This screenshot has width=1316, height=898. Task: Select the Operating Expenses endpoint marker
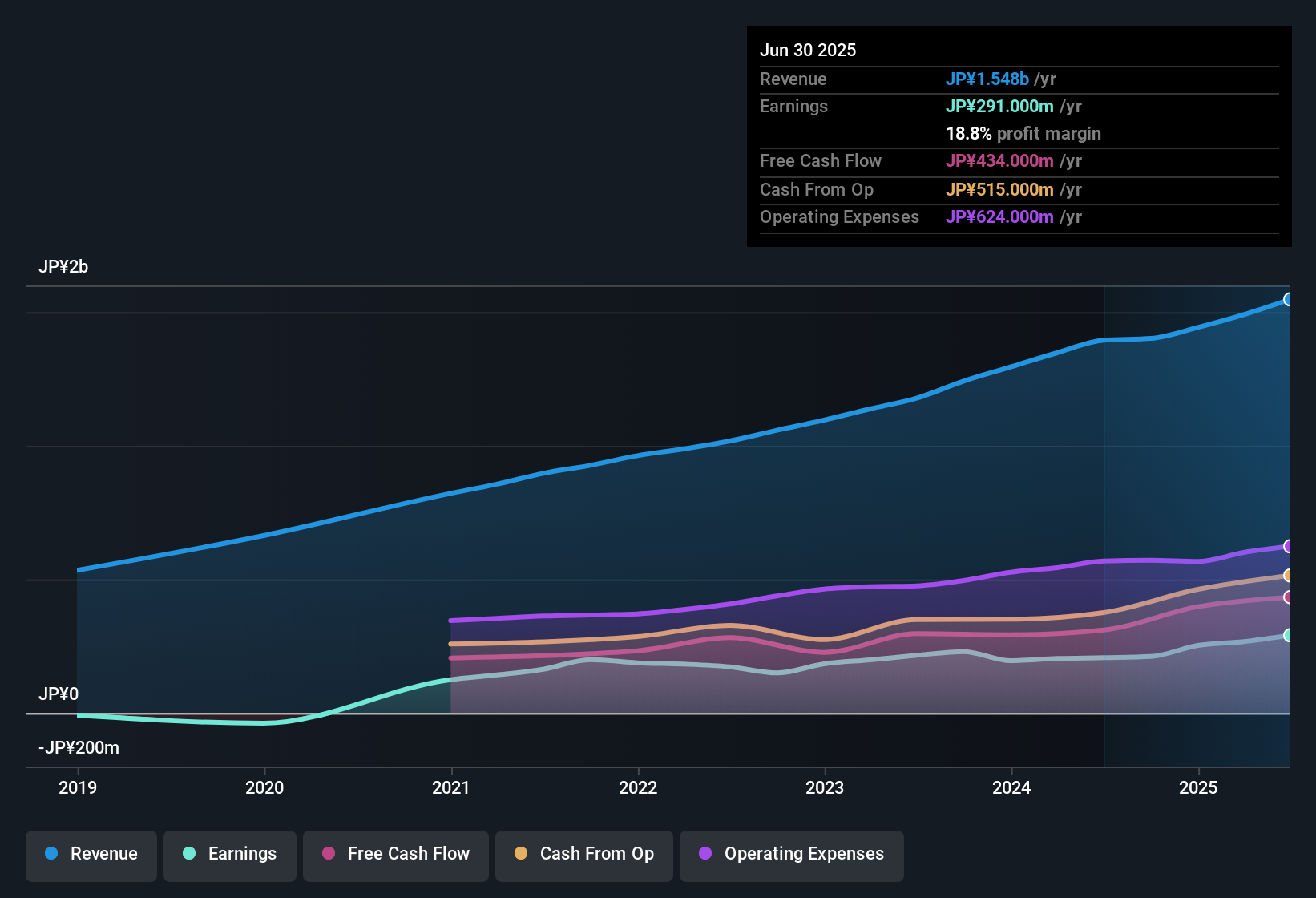click(x=1289, y=546)
